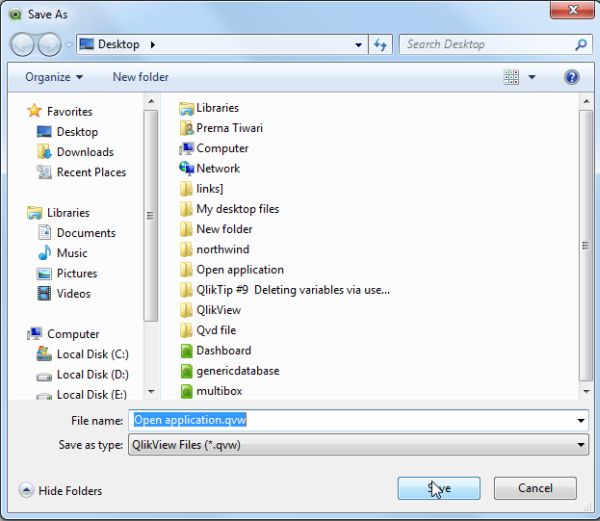Image resolution: width=600 pixels, height=521 pixels.
Task: Click the file list scroll up arrow
Action: click(586, 101)
